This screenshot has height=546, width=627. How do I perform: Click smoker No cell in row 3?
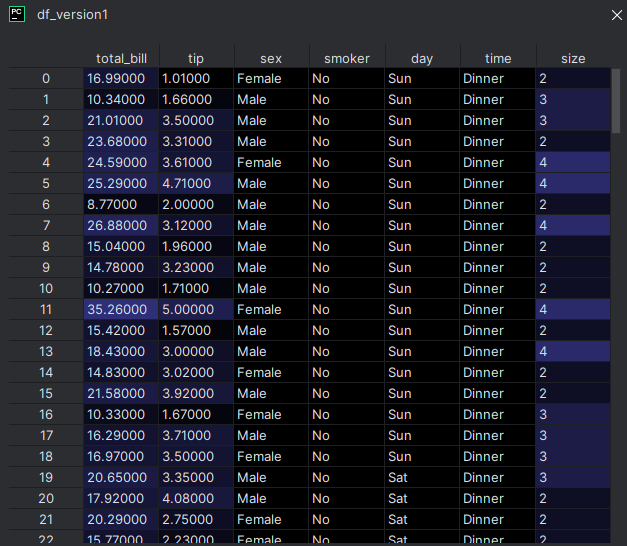pos(347,142)
